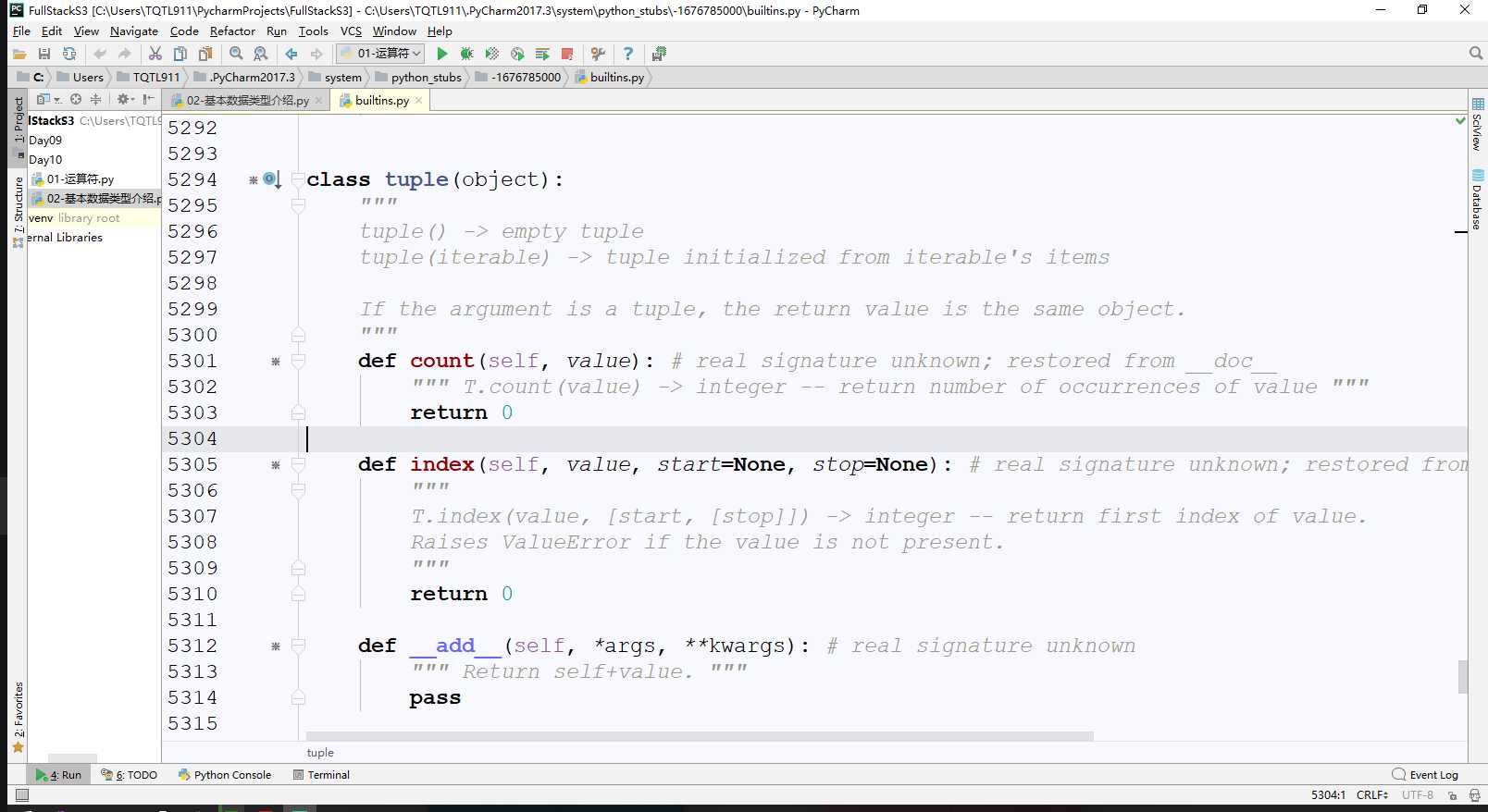This screenshot has width=1488, height=812.
Task: Run the program with the green play icon
Action: point(442,54)
